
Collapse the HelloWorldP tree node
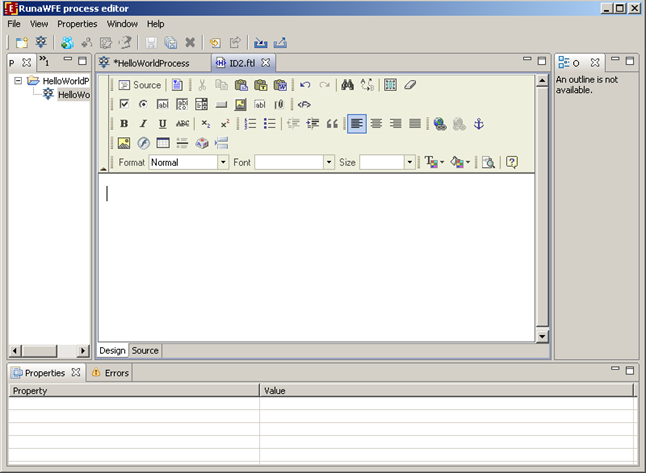pos(18,80)
